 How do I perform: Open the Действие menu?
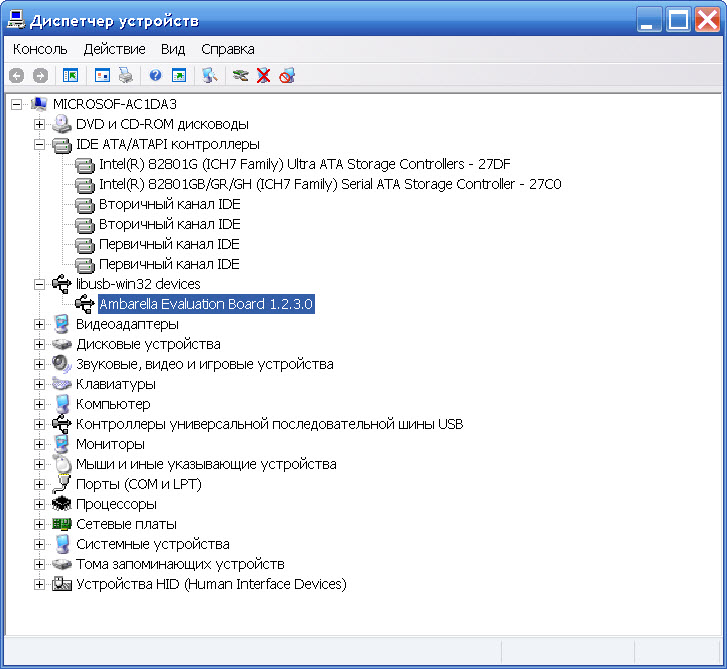pos(114,49)
